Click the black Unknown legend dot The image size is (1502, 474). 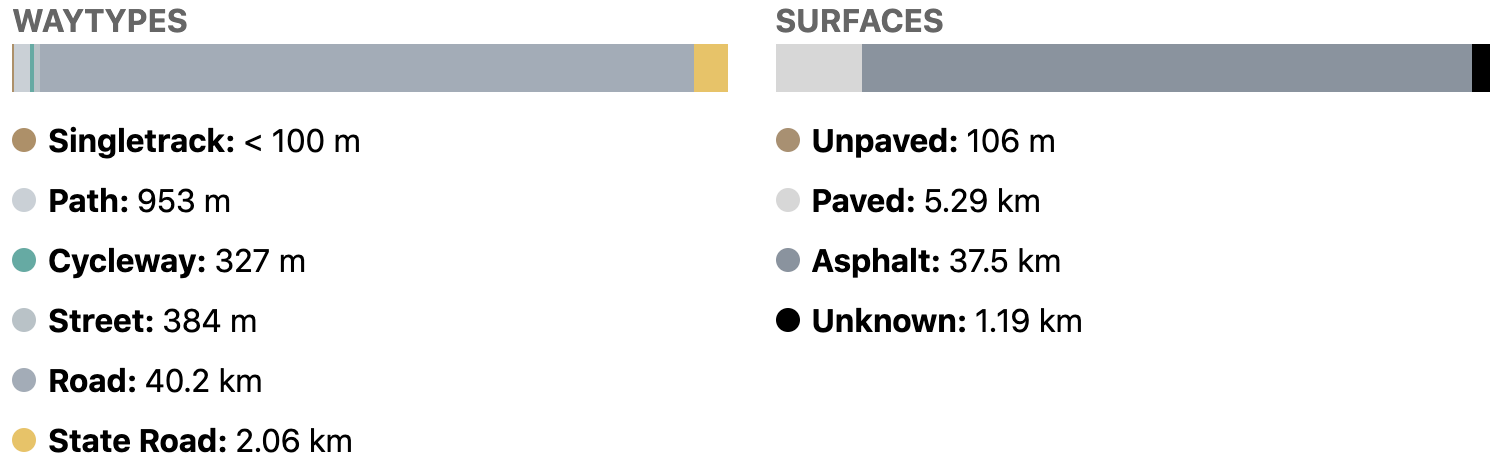click(x=788, y=321)
